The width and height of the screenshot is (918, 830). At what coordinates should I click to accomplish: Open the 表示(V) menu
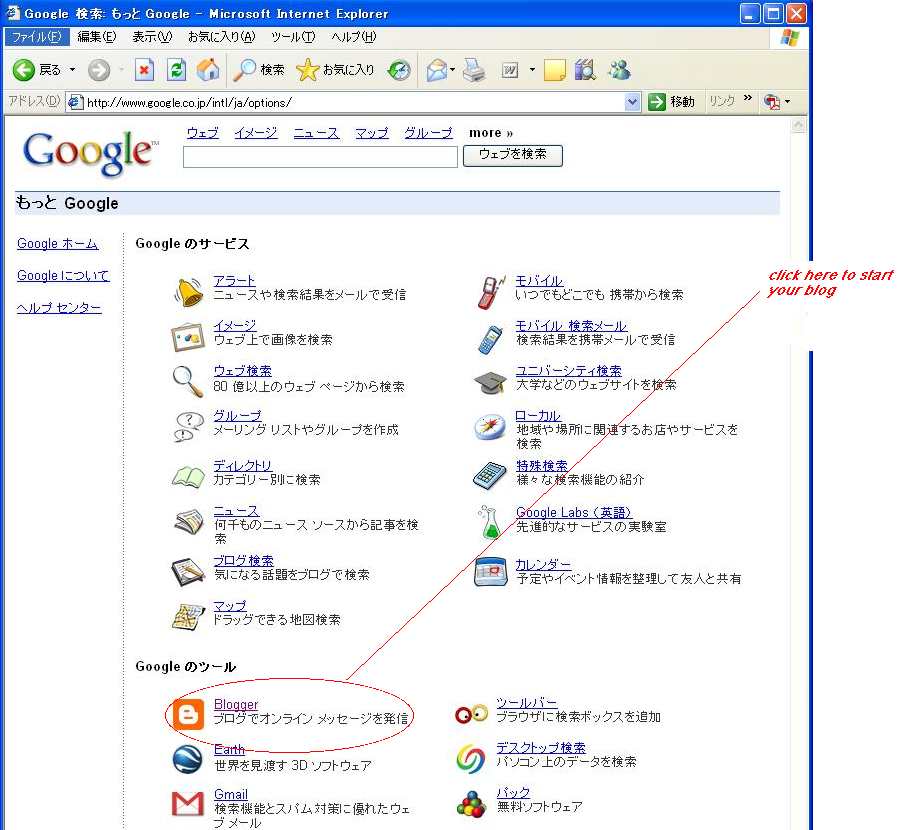click(x=152, y=37)
